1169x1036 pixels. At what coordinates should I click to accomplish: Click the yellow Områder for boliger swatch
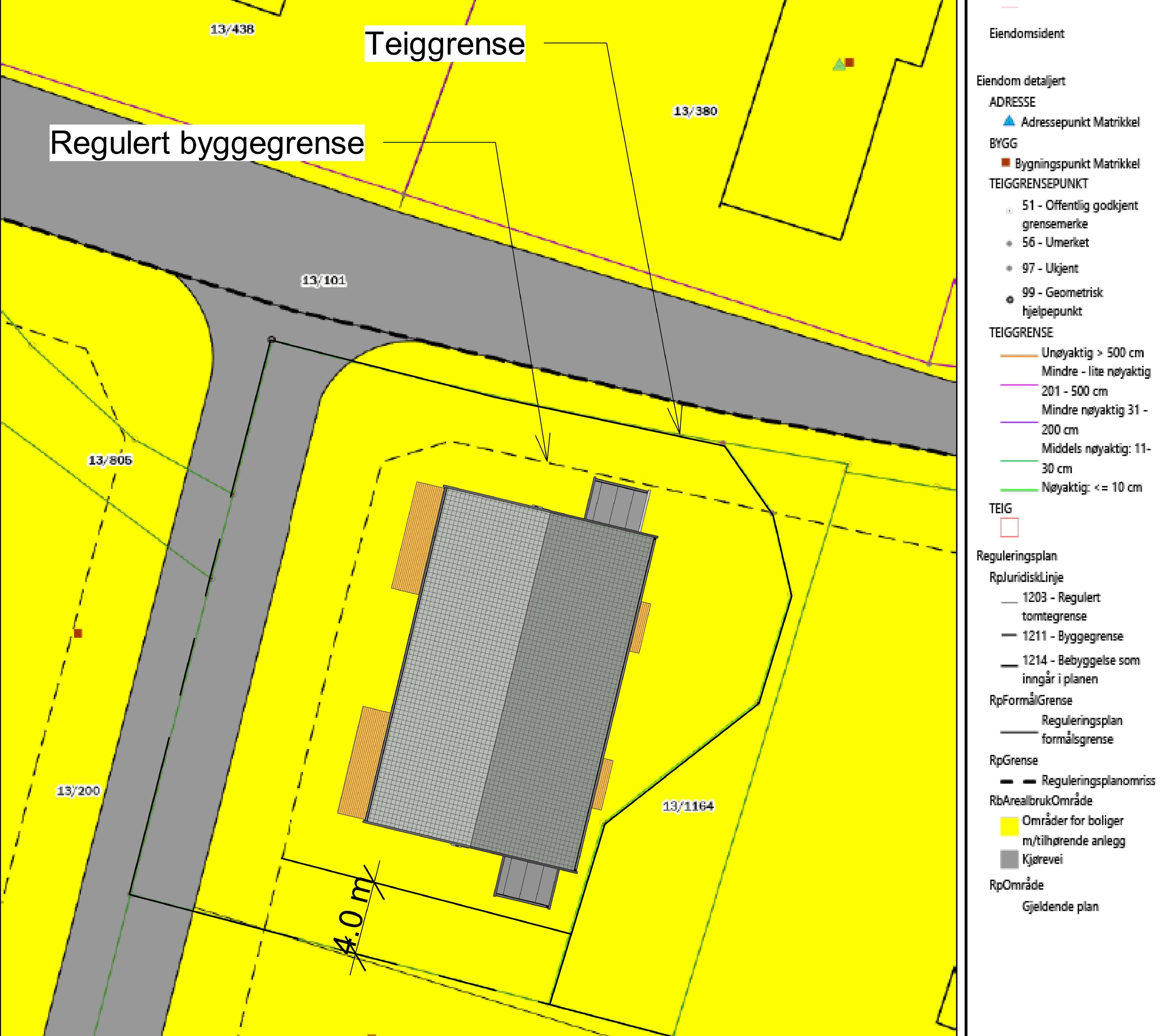click(1009, 827)
